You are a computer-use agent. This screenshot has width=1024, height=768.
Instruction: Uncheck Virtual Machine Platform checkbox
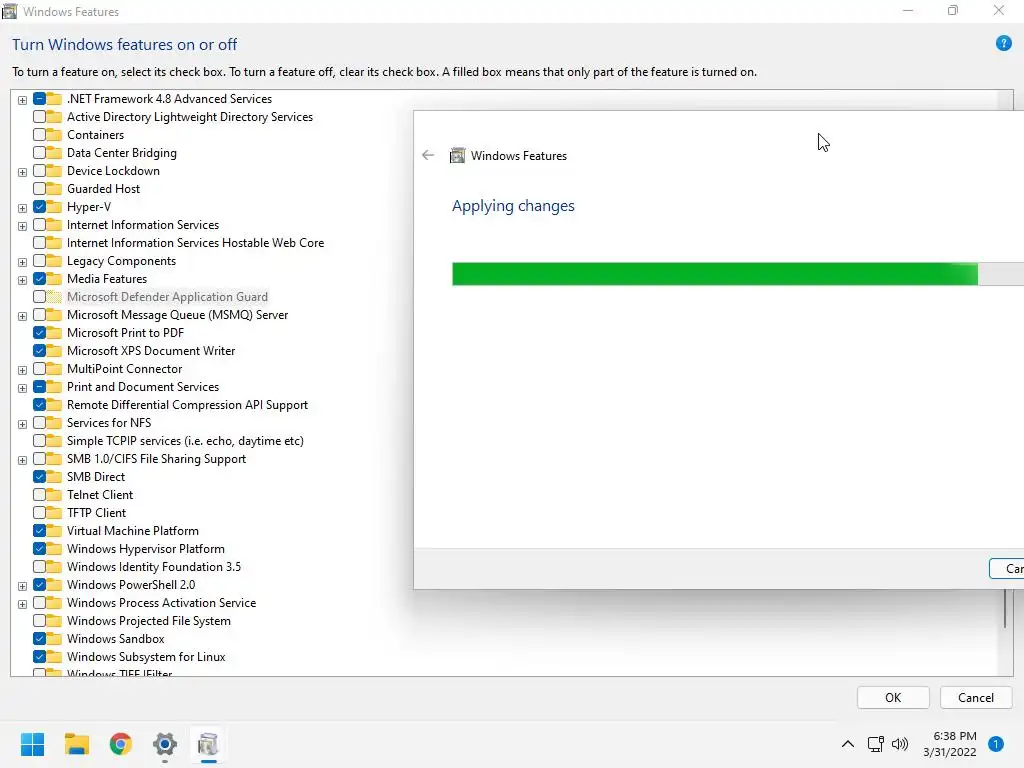(39, 531)
